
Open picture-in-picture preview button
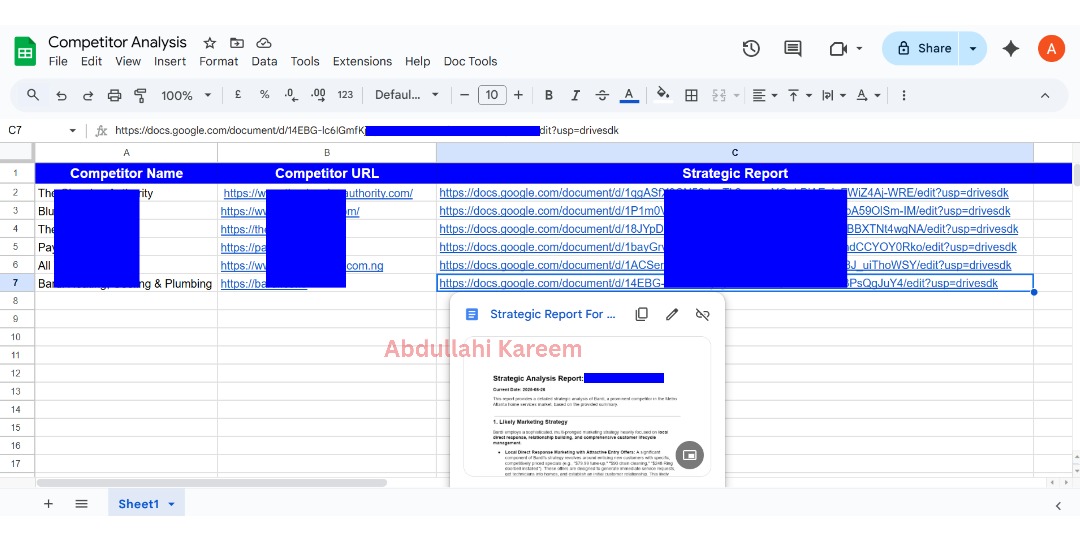coord(689,455)
